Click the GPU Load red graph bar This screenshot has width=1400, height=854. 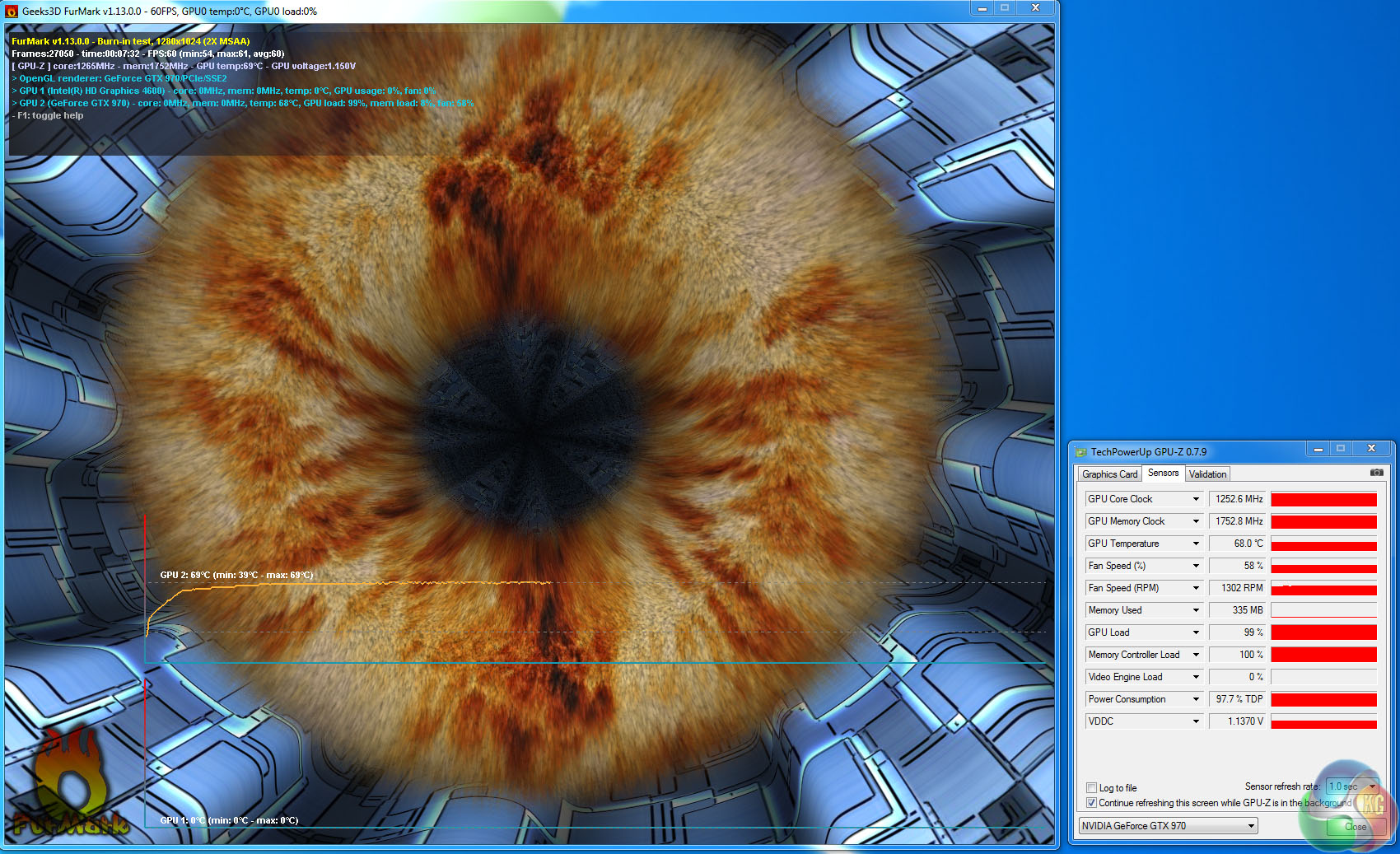[1323, 632]
